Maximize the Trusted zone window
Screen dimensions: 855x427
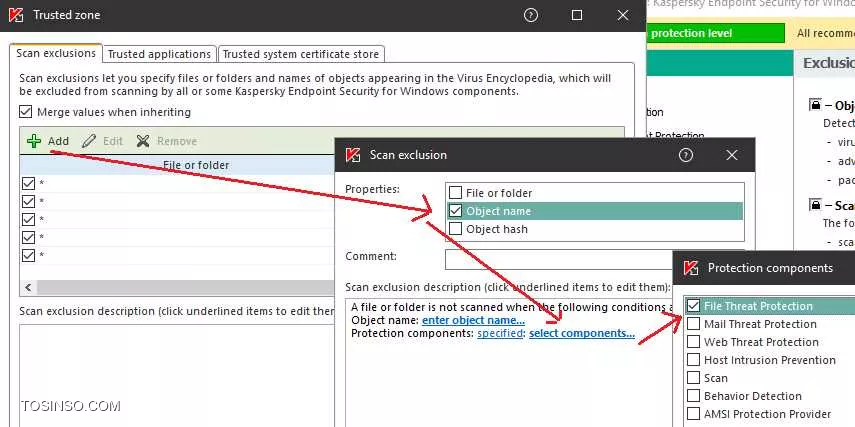(x=577, y=15)
